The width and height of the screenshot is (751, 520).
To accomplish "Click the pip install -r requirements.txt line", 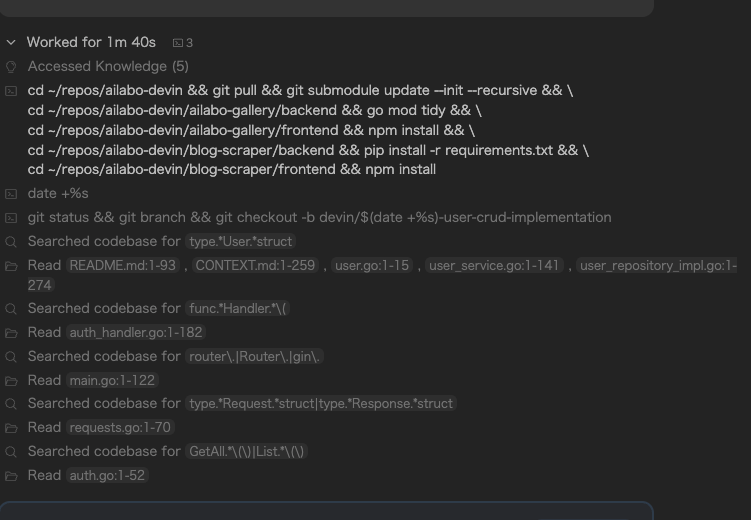I will [x=308, y=150].
